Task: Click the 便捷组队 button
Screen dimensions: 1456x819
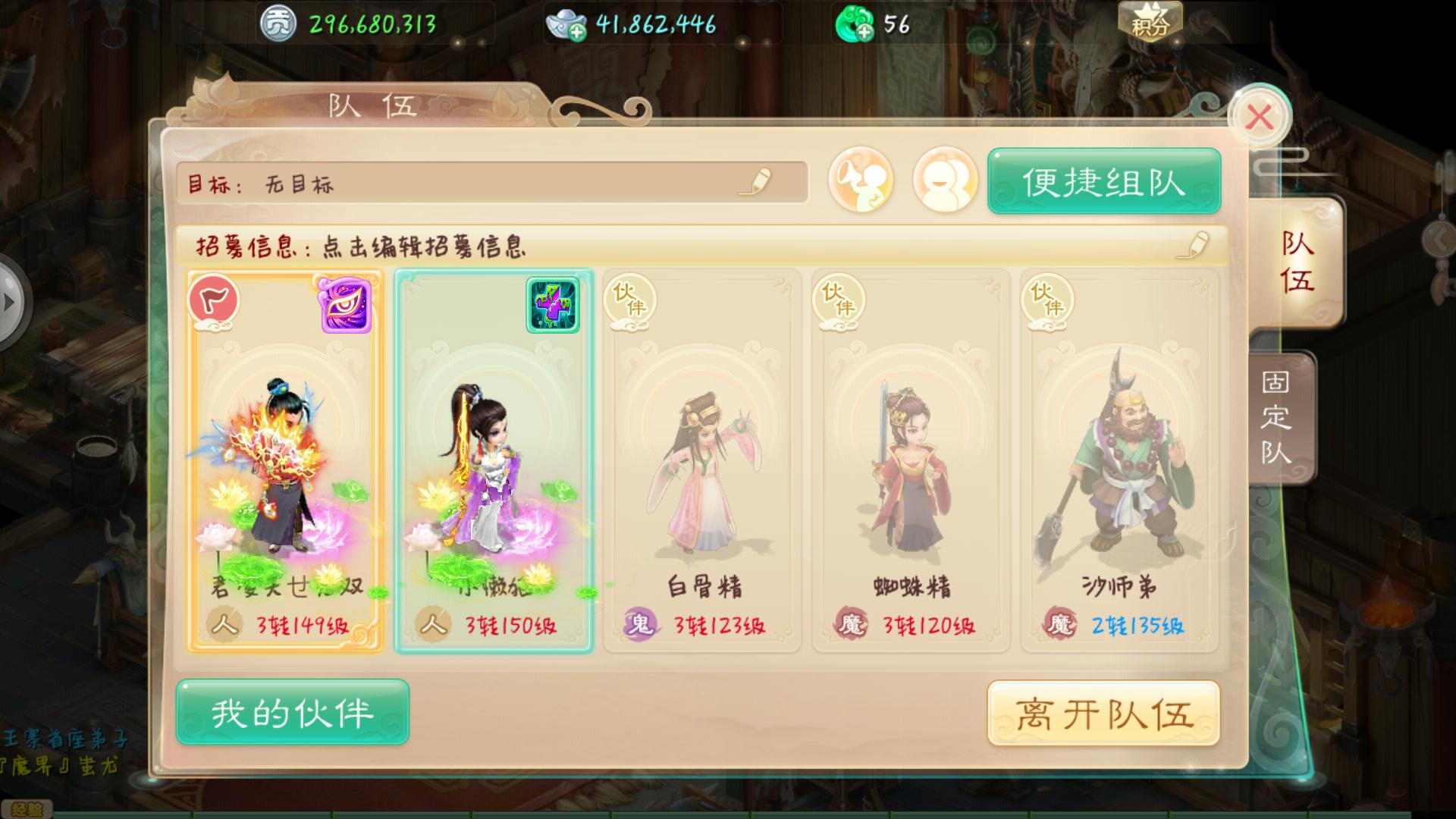Action: (1104, 181)
